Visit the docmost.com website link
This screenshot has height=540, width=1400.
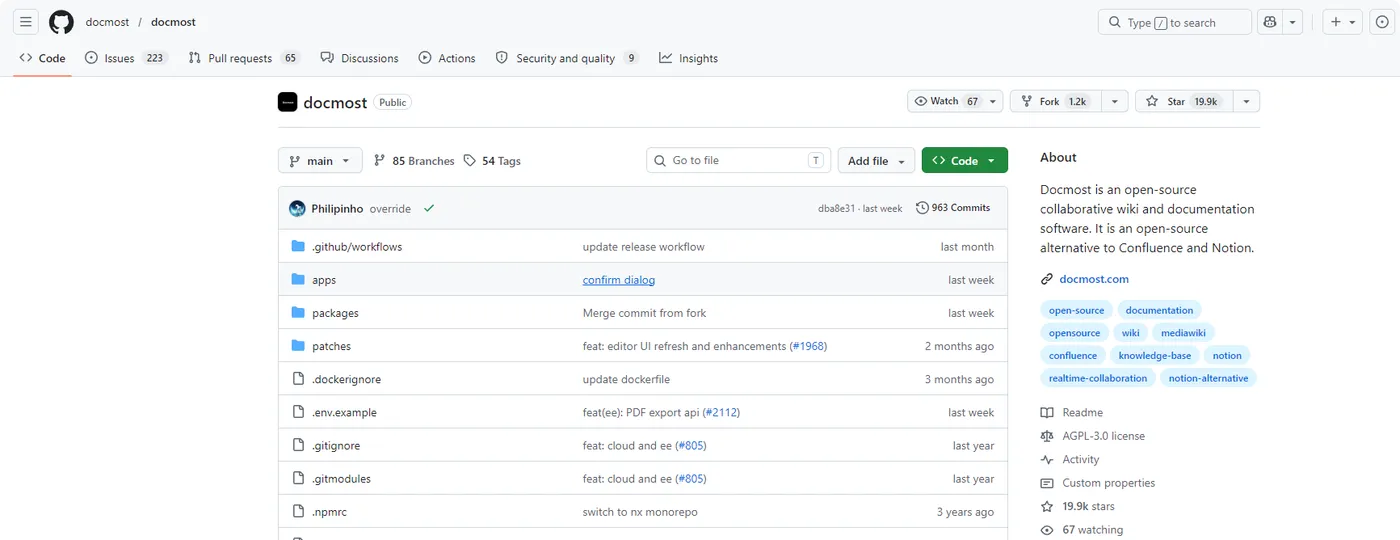pos(1094,279)
